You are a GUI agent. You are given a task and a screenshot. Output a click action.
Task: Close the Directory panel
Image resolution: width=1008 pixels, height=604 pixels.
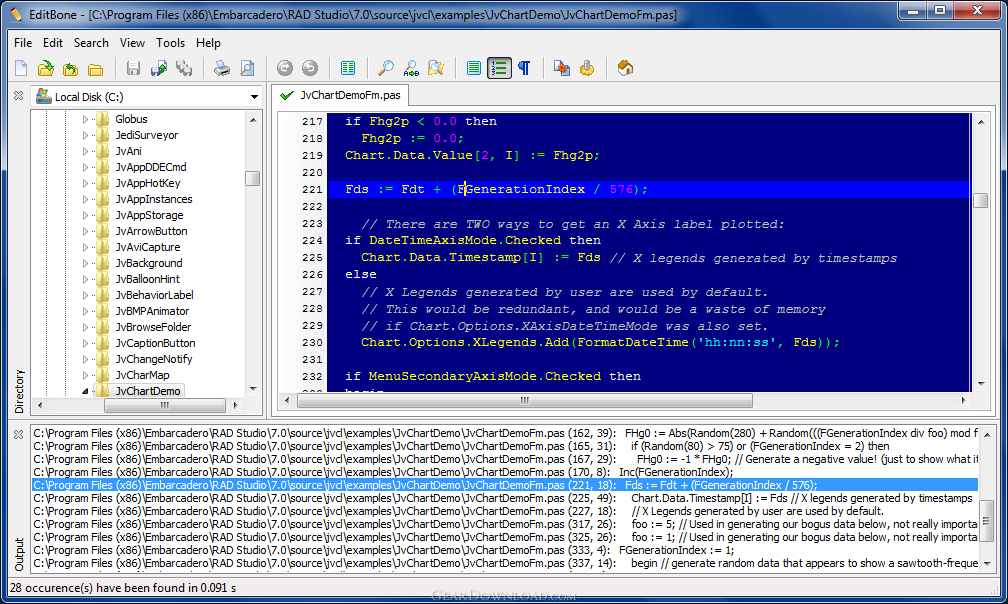coord(19,96)
